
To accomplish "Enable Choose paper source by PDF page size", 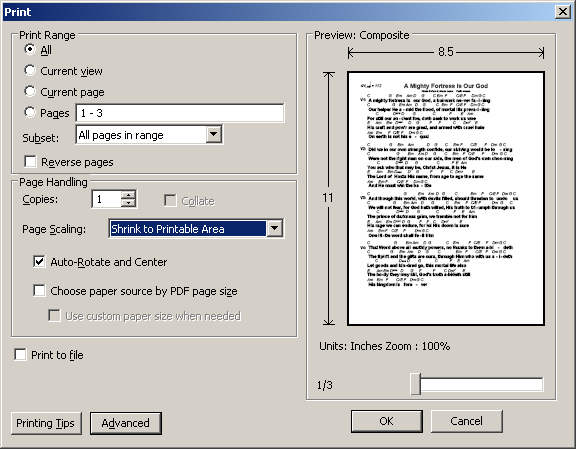I will tap(39, 290).
